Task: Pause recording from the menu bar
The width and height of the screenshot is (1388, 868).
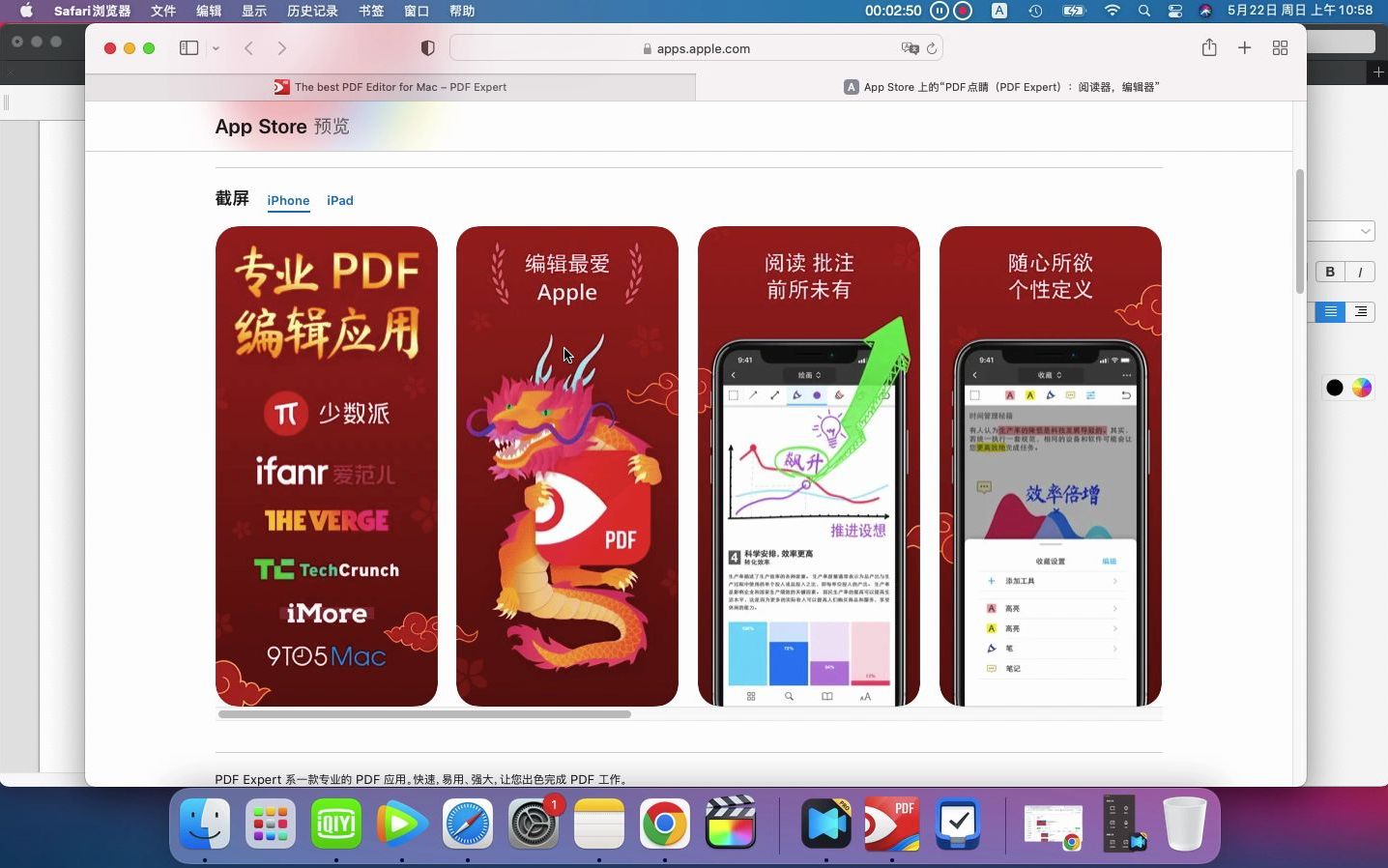Action: [x=940, y=11]
